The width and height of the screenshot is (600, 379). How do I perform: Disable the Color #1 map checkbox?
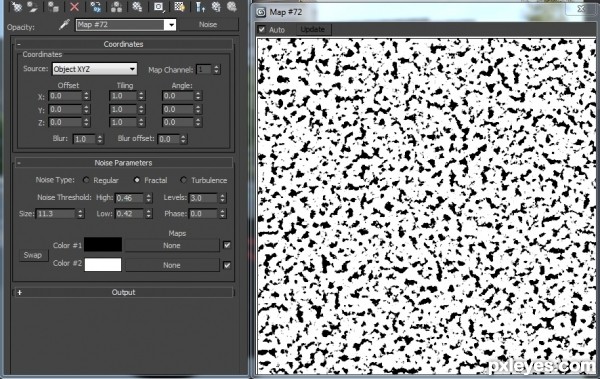point(227,245)
